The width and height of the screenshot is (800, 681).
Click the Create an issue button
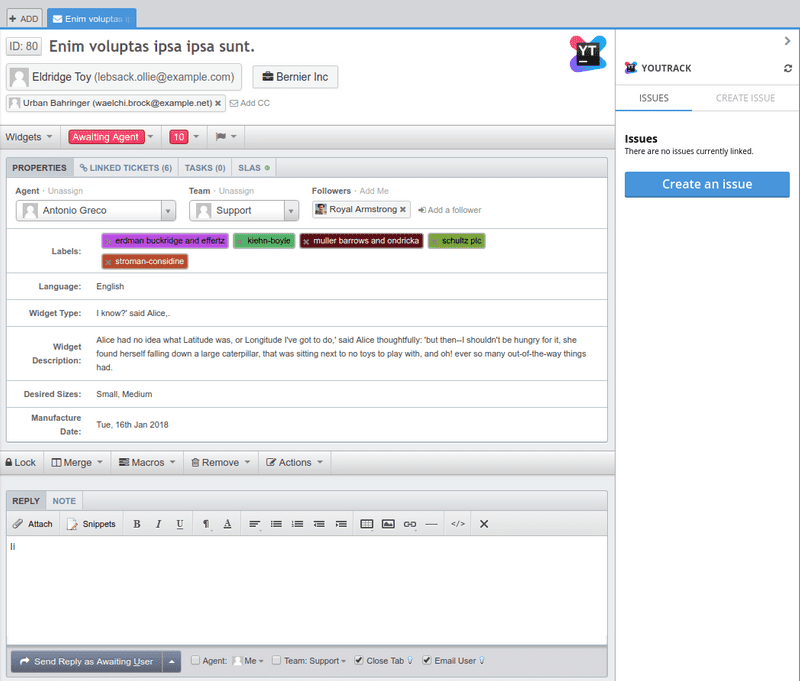click(706, 184)
